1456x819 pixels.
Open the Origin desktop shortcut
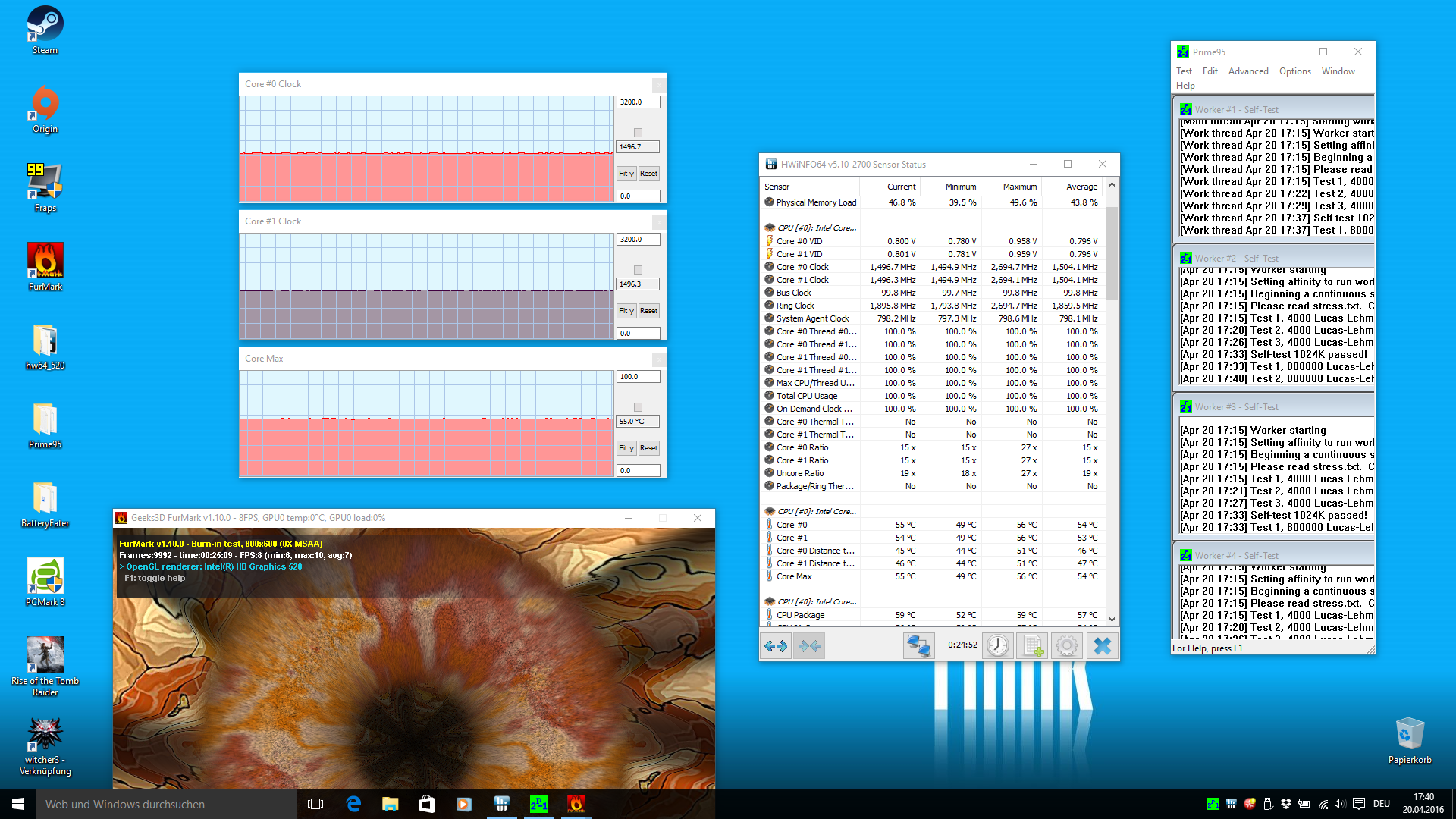click(45, 109)
